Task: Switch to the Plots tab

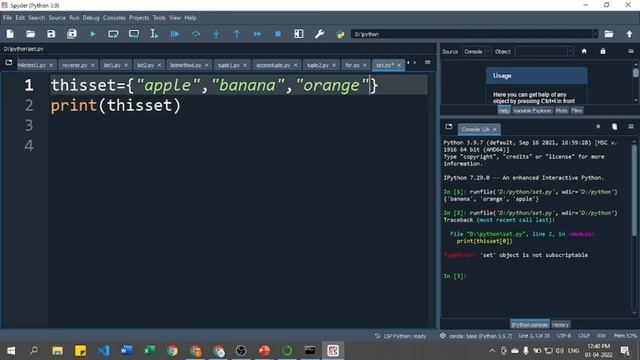Action: coord(561,111)
